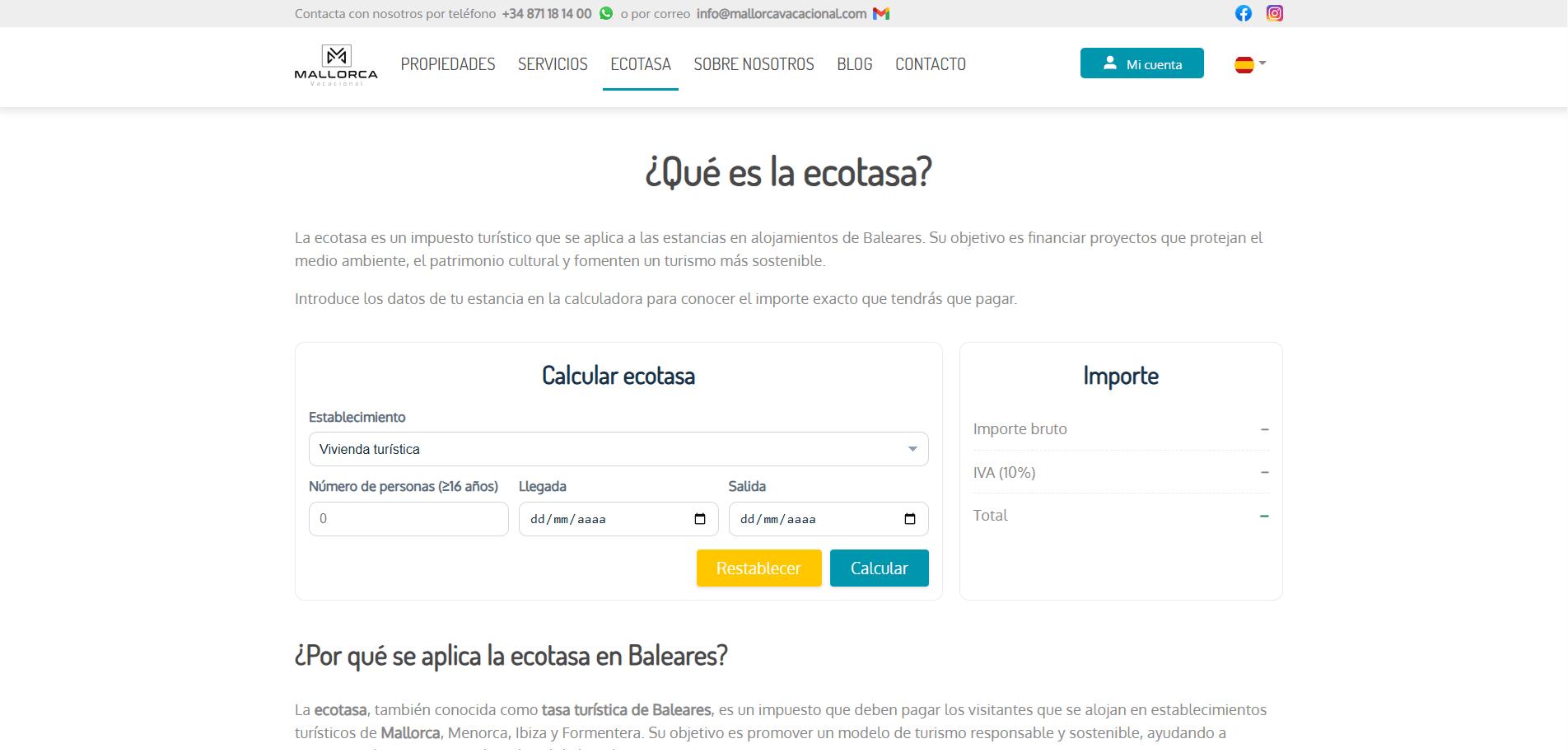Open the BLOG page
The height and width of the screenshot is (753, 1568).
tap(855, 64)
